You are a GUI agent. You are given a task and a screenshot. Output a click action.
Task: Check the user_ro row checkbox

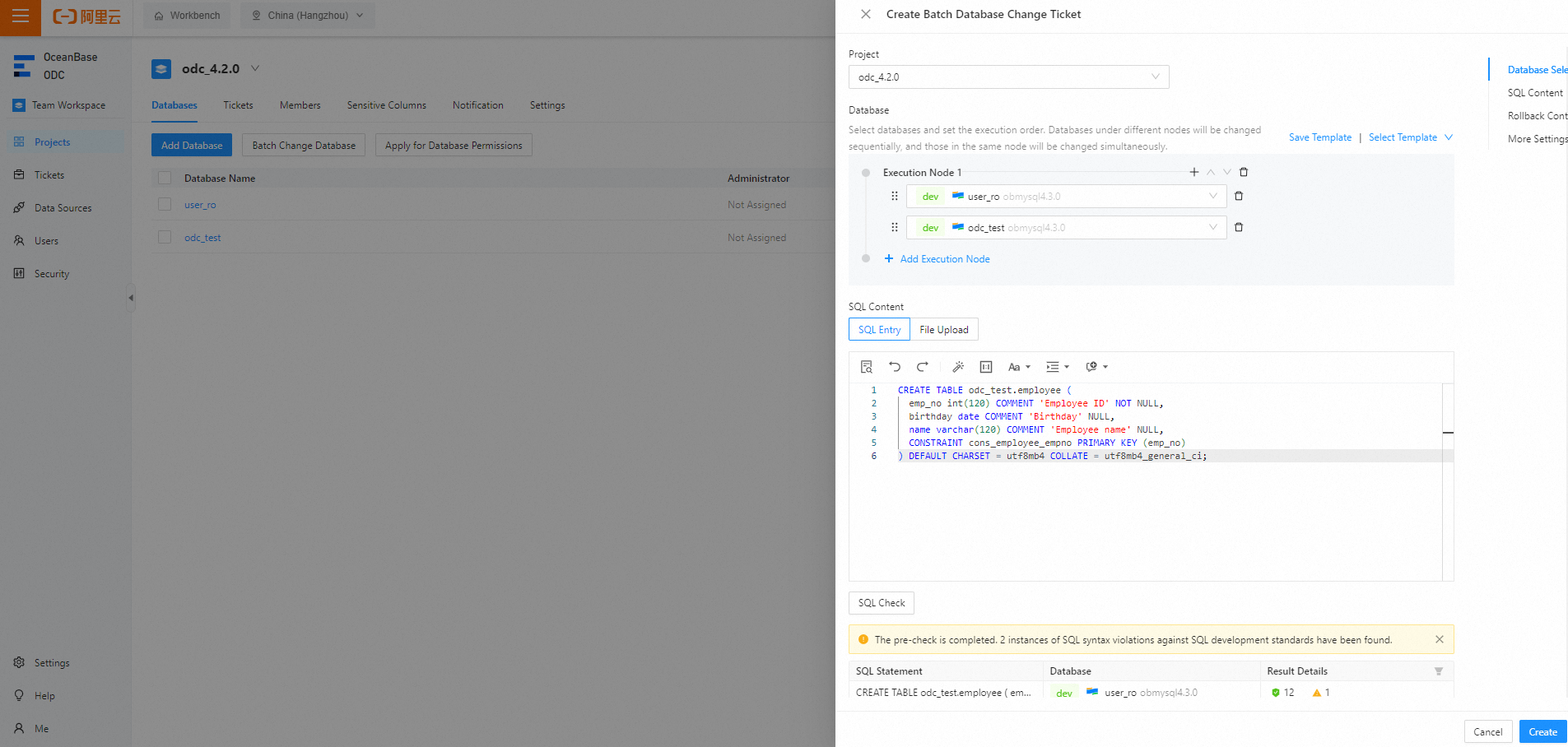(165, 204)
